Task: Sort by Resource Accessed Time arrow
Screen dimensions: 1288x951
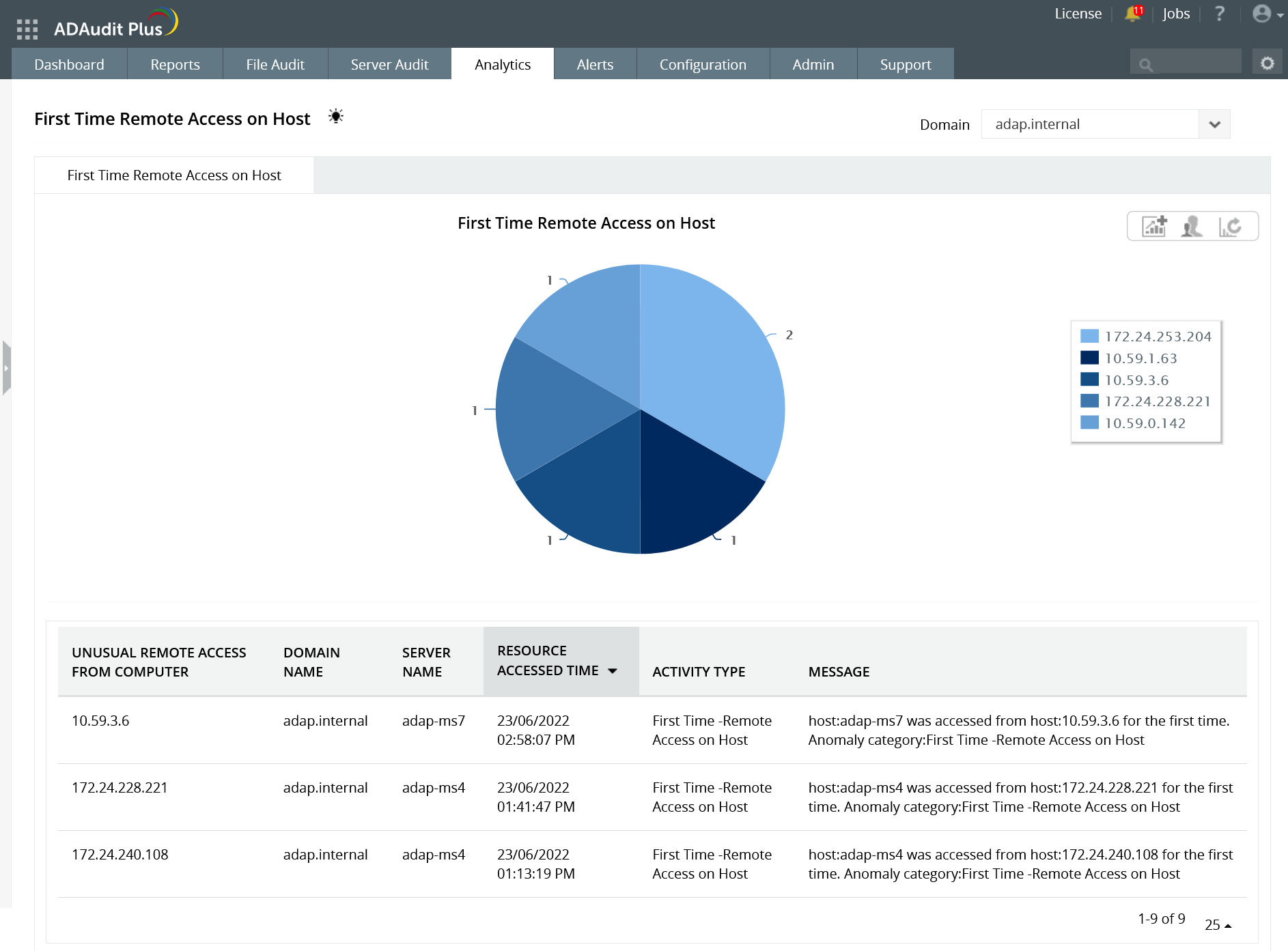Action: coord(613,671)
